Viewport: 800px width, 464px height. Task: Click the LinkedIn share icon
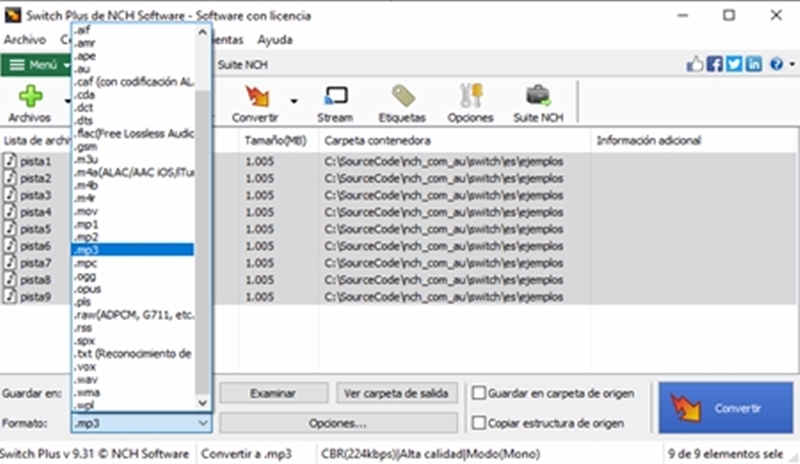pyautogui.click(x=753, y=64)
